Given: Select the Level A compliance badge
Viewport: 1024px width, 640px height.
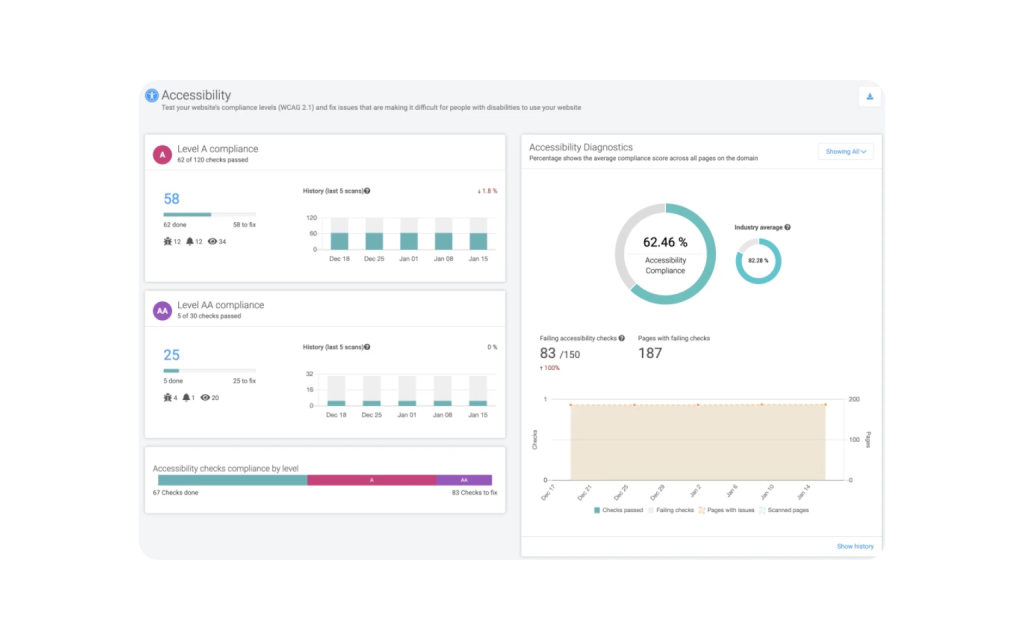Looking at the screenshot, I should [x=162, y=155].
